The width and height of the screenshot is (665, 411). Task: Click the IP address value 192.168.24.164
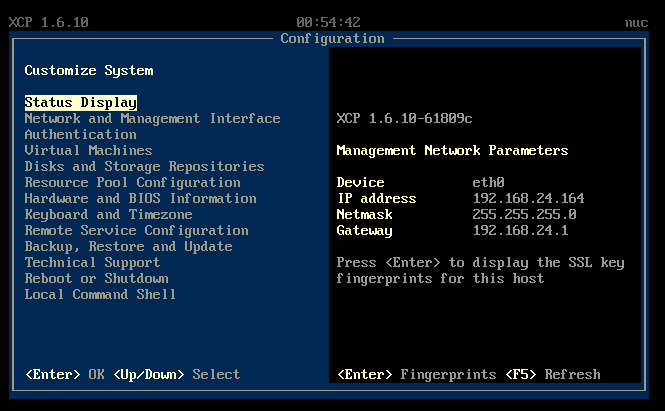coord(528,198)
